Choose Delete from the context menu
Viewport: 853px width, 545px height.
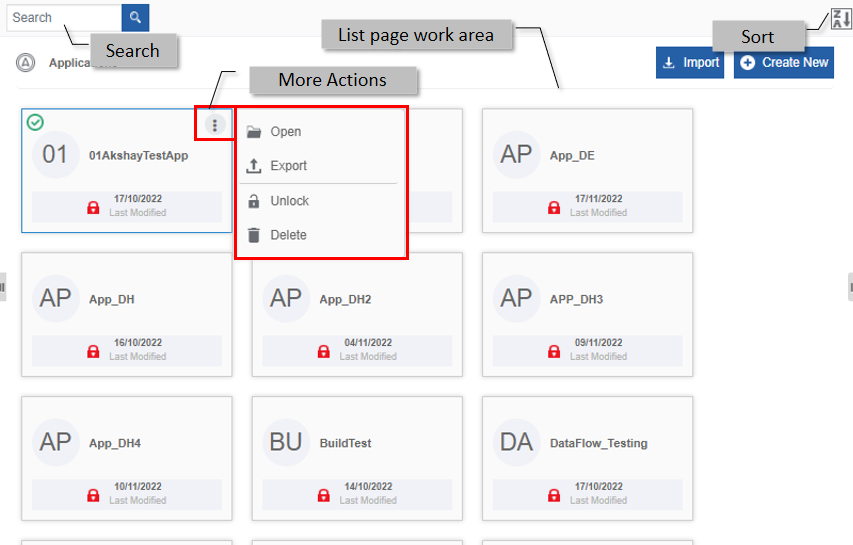(x=318, y=235)
